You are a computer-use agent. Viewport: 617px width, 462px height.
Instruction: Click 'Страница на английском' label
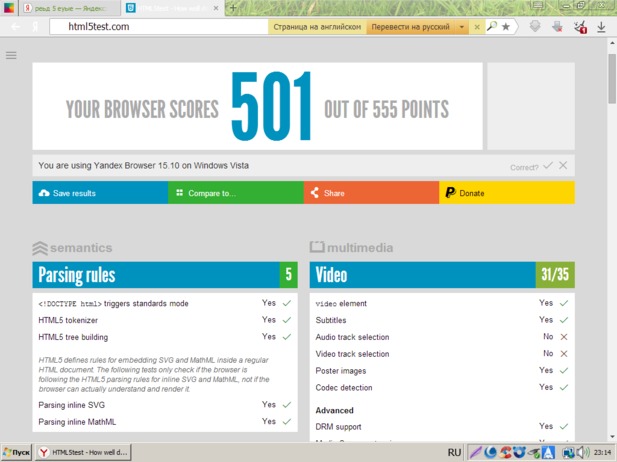pos(317,27)
